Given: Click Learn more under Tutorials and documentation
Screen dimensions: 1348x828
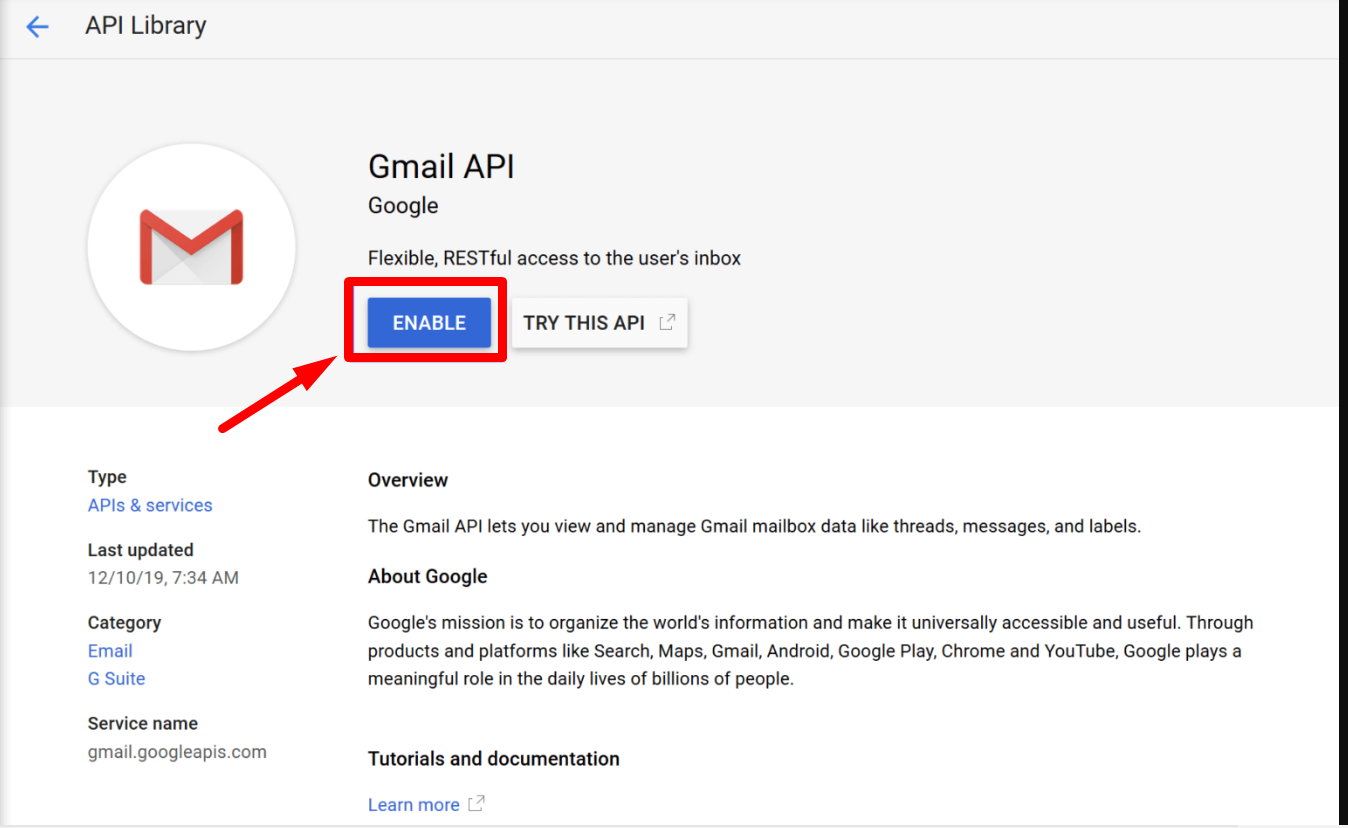Looking at the screenshot, I should [414, 803].
